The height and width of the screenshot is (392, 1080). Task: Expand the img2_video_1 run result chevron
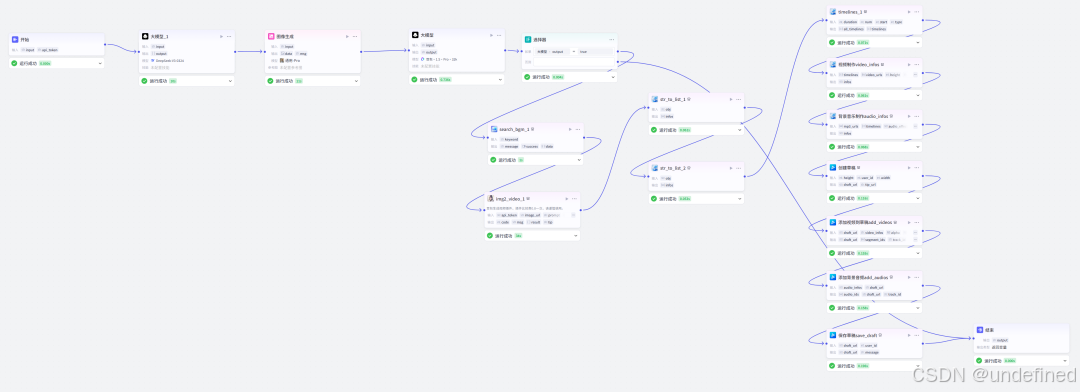[575, 236]
